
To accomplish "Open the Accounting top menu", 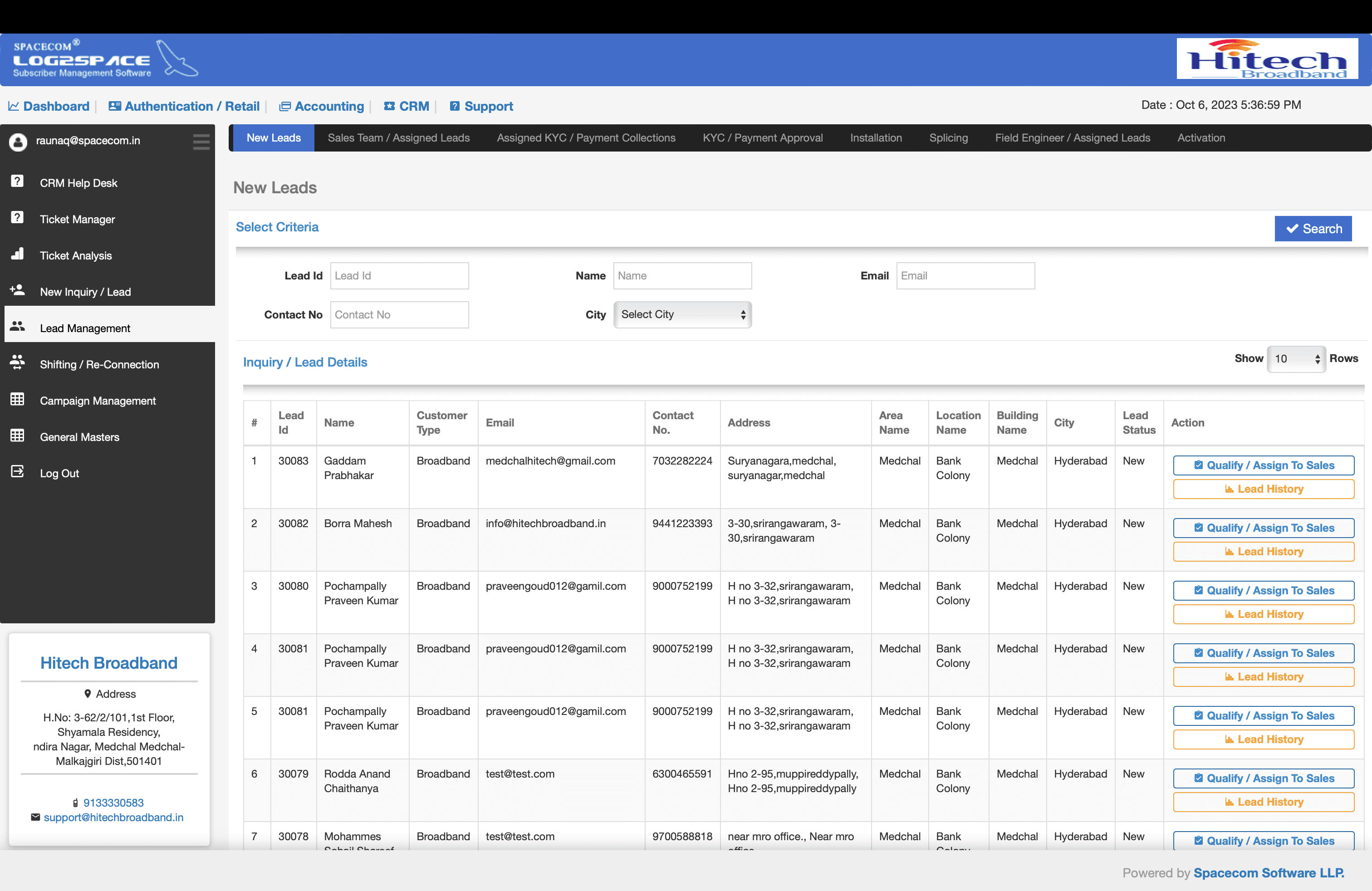I will (322, 107).
